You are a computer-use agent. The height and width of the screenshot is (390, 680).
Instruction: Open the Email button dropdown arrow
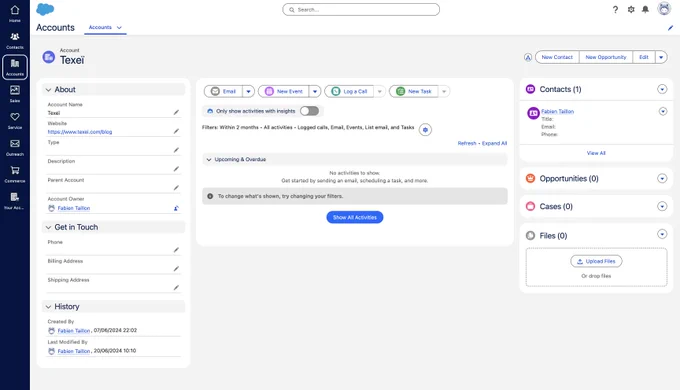tap(248, 92)
